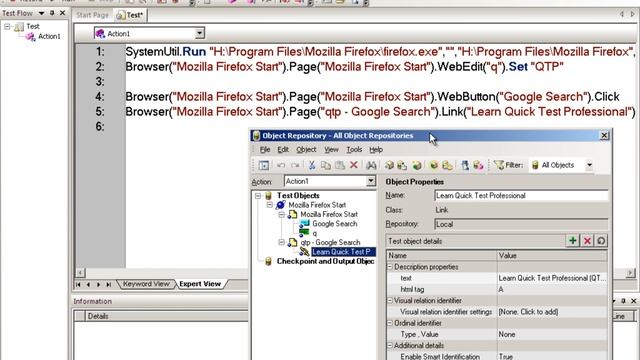
Task: Click Enable Smart Identification value True
Action: pyautogui.click(x=552, y=356)
